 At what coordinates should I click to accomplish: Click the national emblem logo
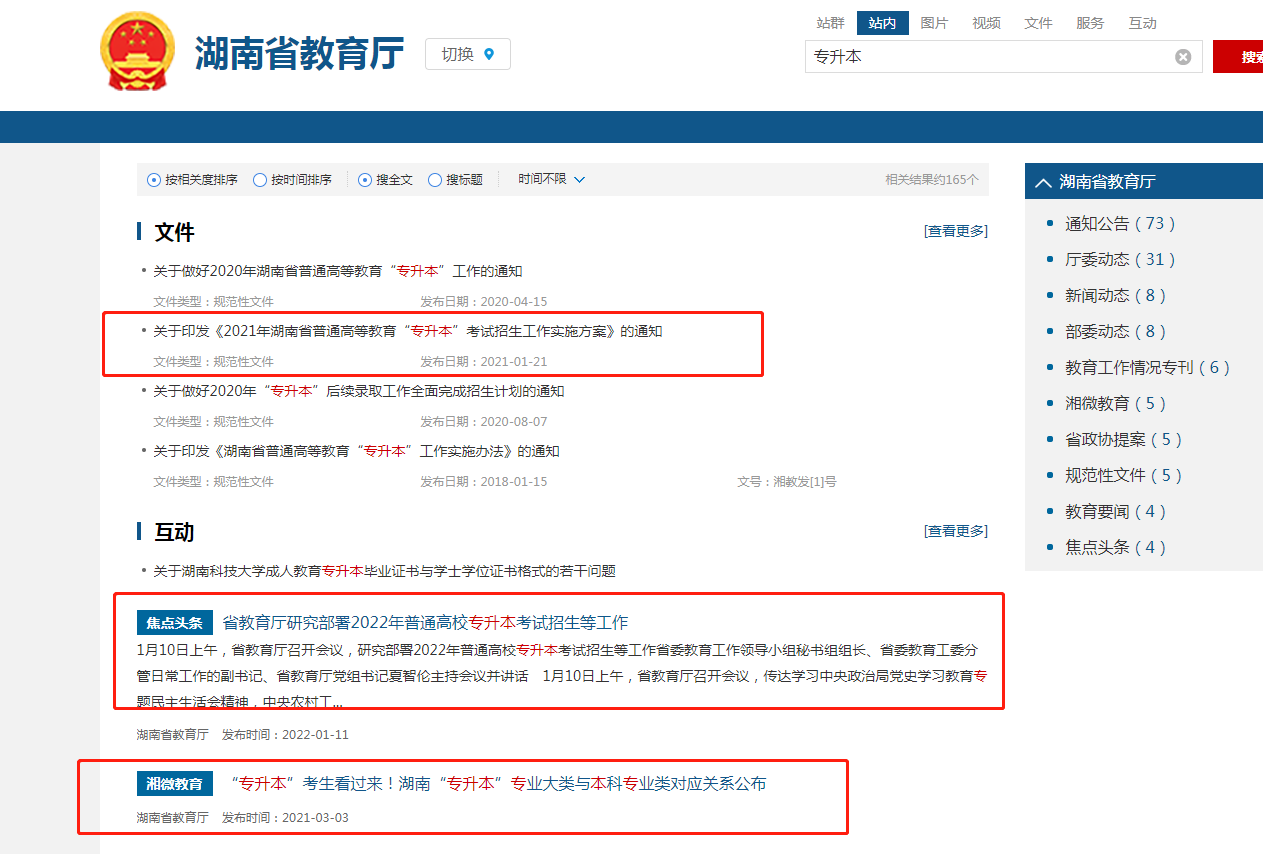pos(137,53)
